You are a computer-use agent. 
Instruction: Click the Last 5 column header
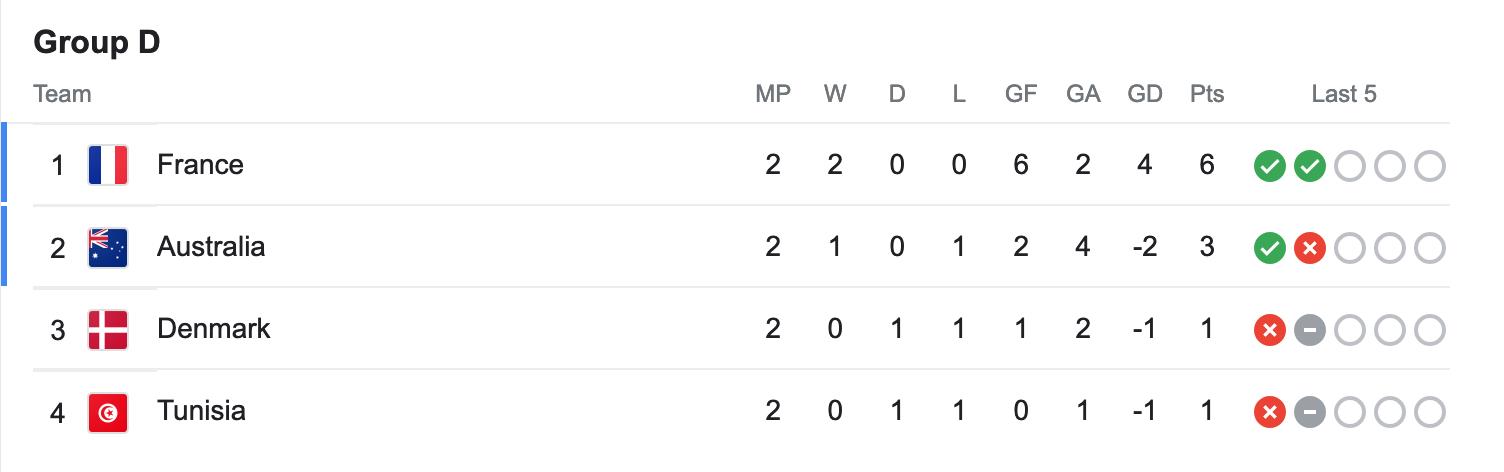pyautogui.click(x=1344, y=94)
